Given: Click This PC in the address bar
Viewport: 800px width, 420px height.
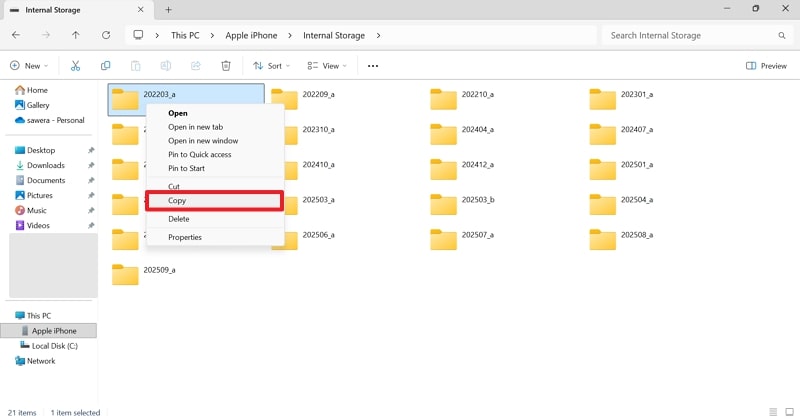Looking at the screenshot, I should (x=185, y=35).
